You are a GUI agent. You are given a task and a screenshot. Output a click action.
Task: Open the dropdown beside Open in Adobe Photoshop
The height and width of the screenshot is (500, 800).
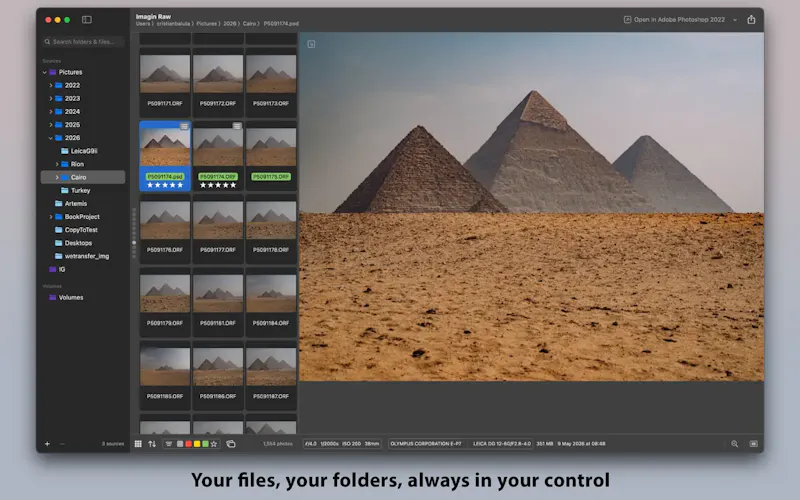[x=735, y=20]
